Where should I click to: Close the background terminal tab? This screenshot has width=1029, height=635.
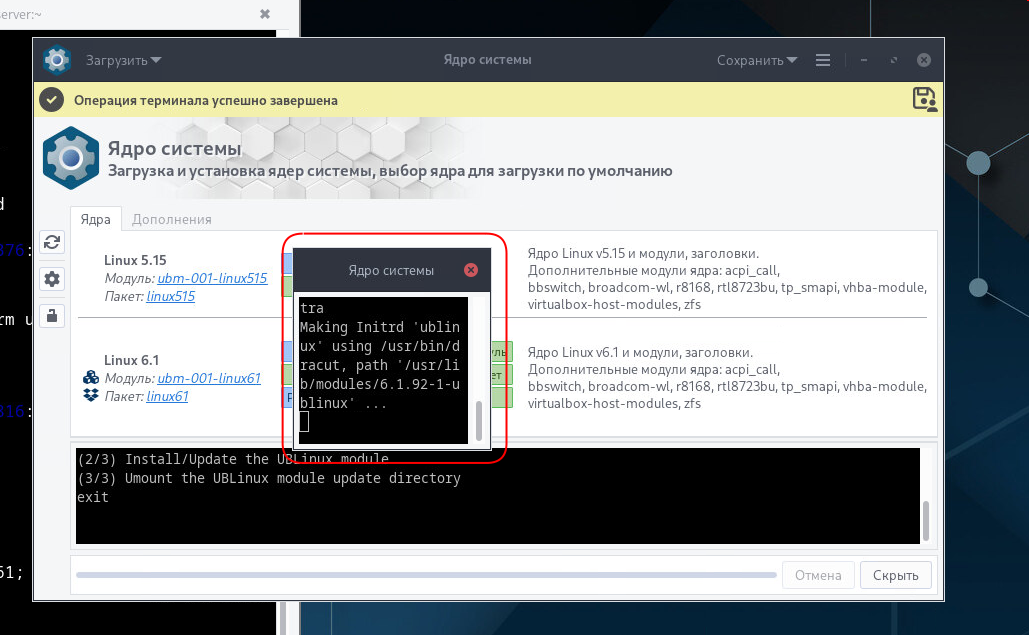[x=264, y=14]
